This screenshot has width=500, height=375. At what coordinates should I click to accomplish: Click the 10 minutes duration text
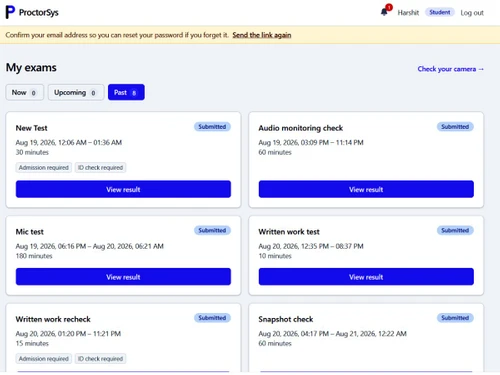pyautogui.click(x=275, y=256)
